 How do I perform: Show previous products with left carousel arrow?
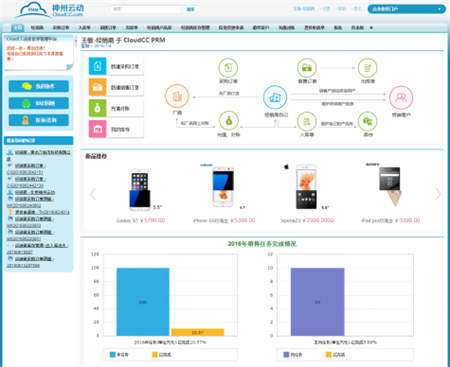93,194
